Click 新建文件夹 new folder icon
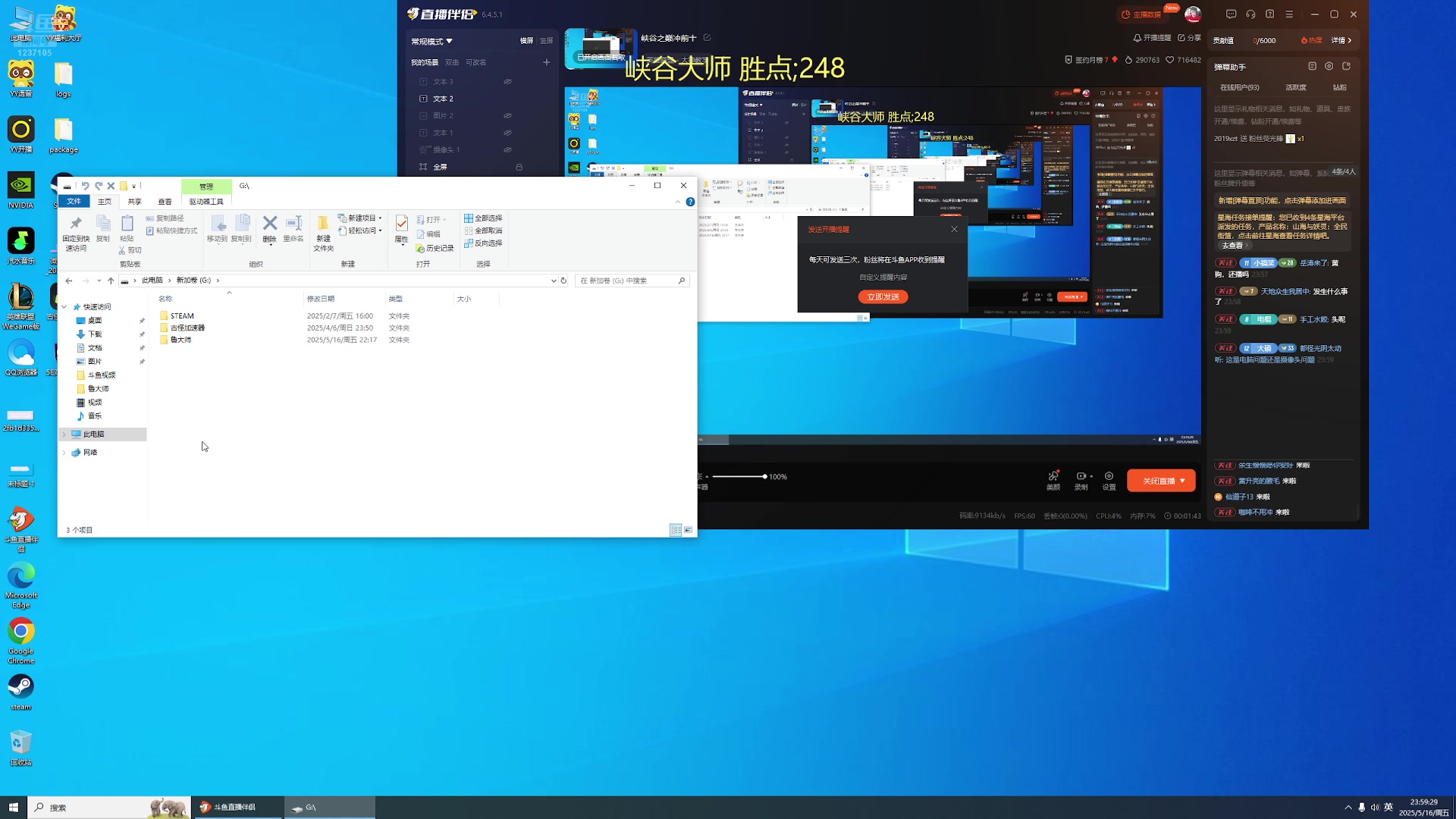The height and width of the screenshot is (819, 1456). point(323,233)
